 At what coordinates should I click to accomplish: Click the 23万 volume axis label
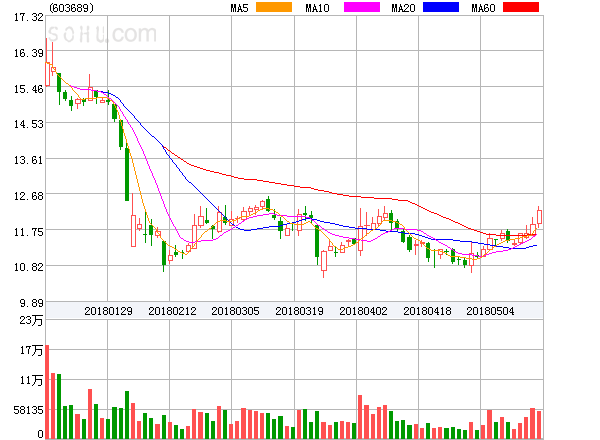pyautogui.click(x=31, y=320)
